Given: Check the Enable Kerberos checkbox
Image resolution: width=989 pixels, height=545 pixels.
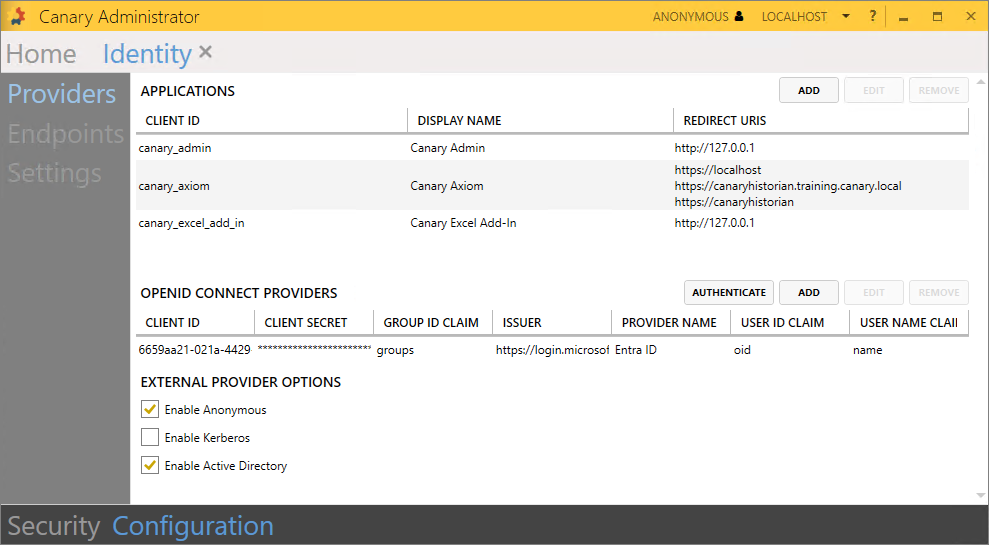Looking at the screenshot, I should pyautogui.click(x=150, y=438).
